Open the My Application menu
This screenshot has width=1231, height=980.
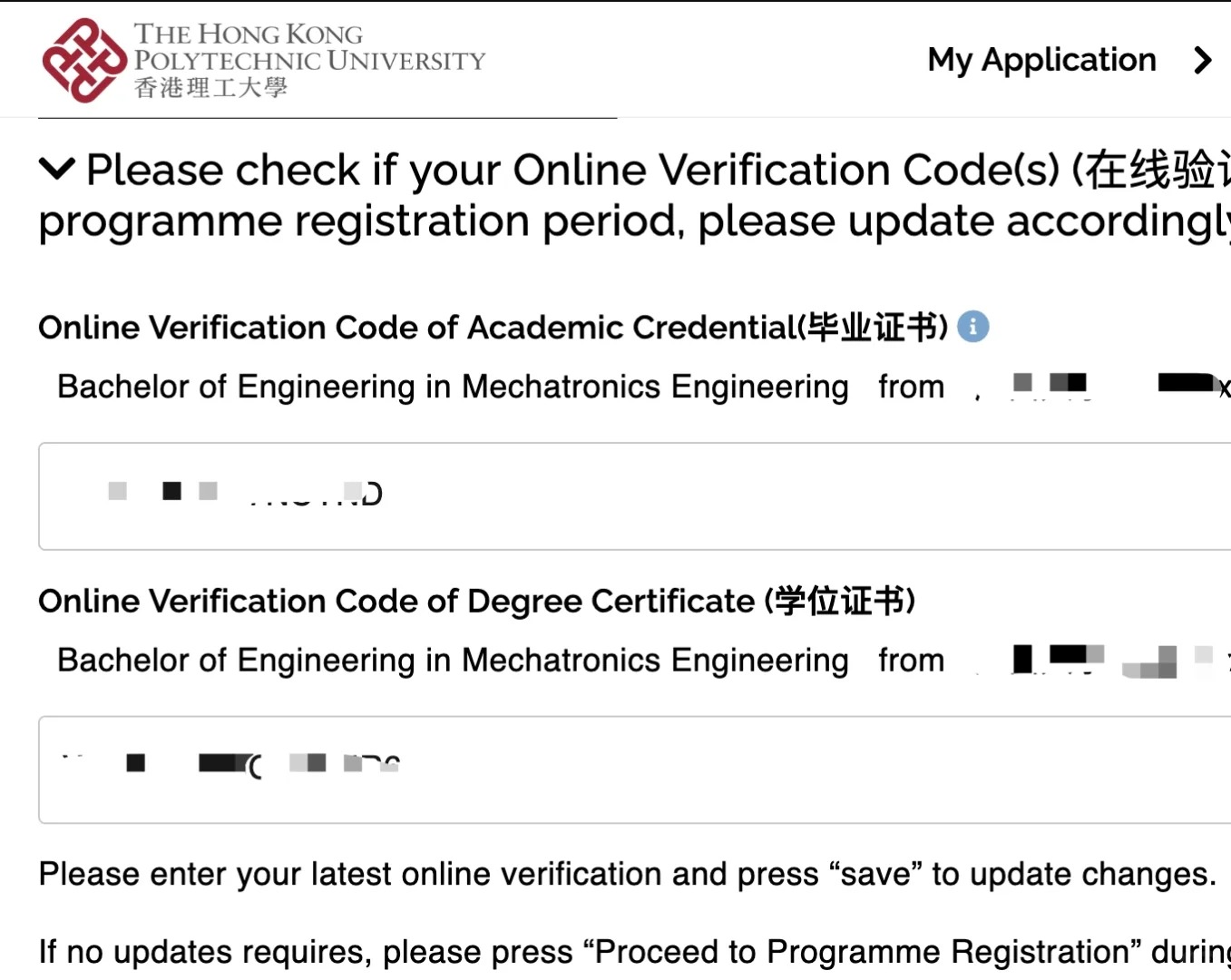[1041, 61]
